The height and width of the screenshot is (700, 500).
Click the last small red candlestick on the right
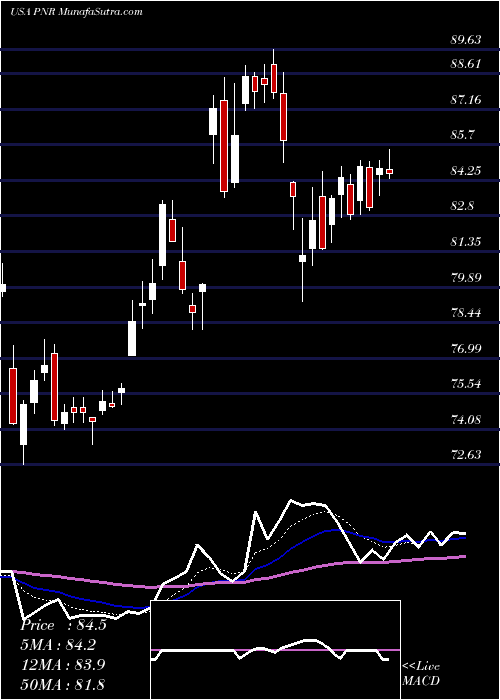[x=390, y=171]
